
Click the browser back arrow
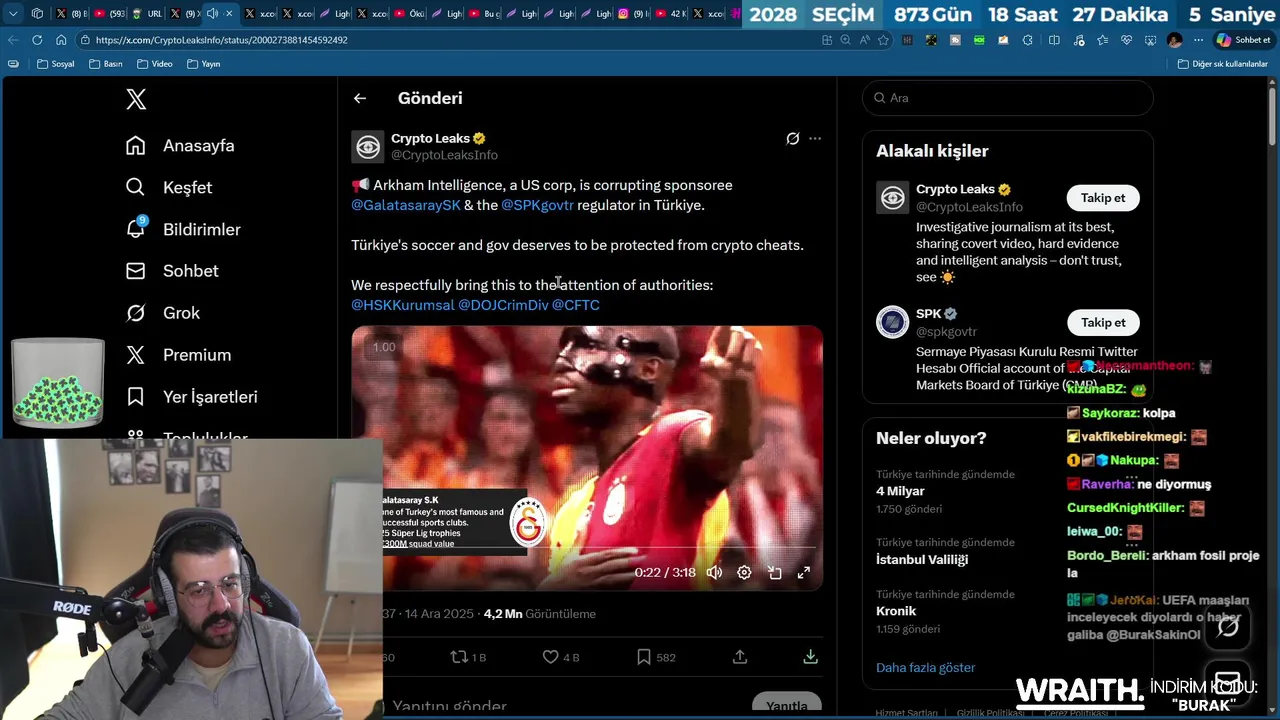12,40
